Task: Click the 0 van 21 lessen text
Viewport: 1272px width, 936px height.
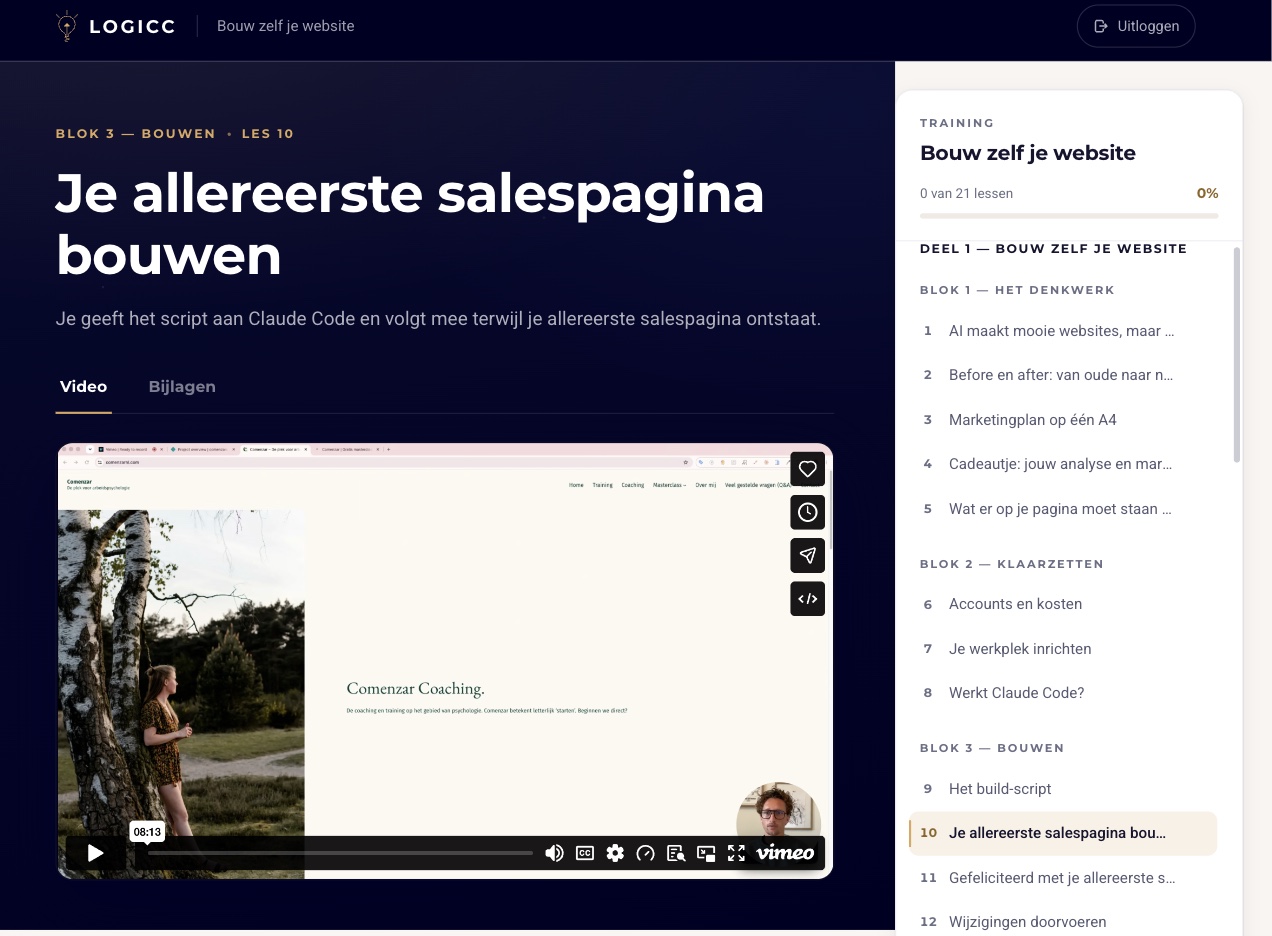Action: (x=966, y=194)
